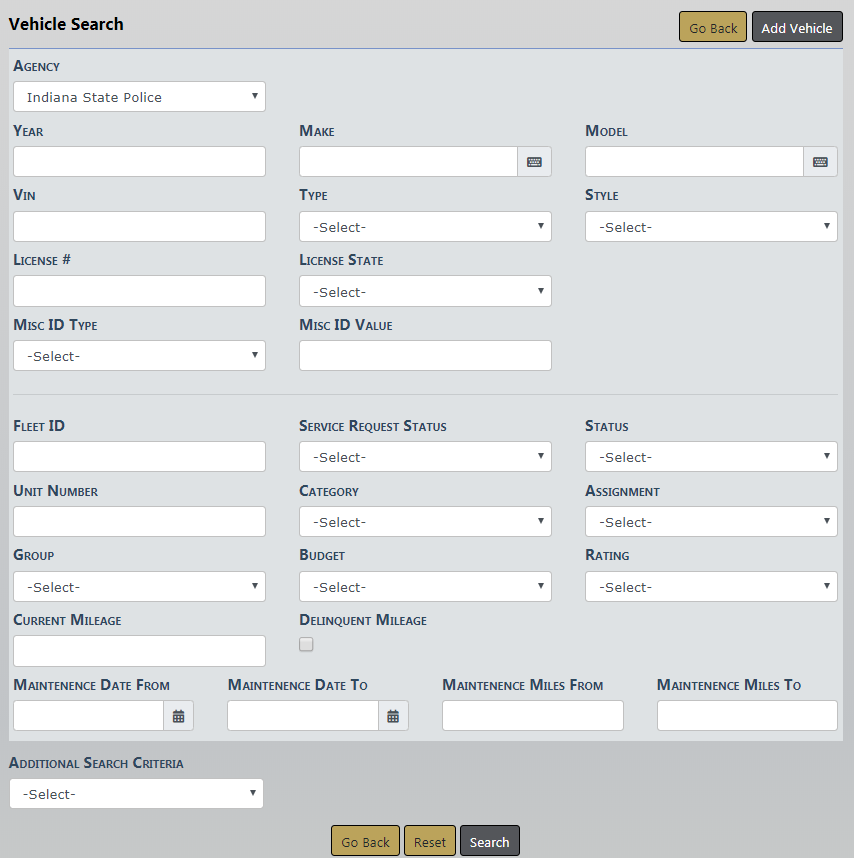Toggle the Delinquent Mileage checkbox
The image size is (854, 858).
click(x=306, y=645)
